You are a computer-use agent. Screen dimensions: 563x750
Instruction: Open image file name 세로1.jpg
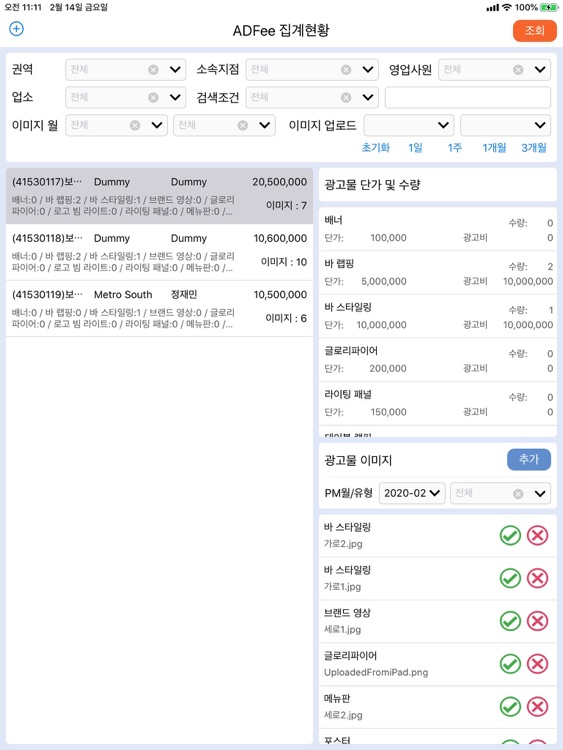(342, 629)
